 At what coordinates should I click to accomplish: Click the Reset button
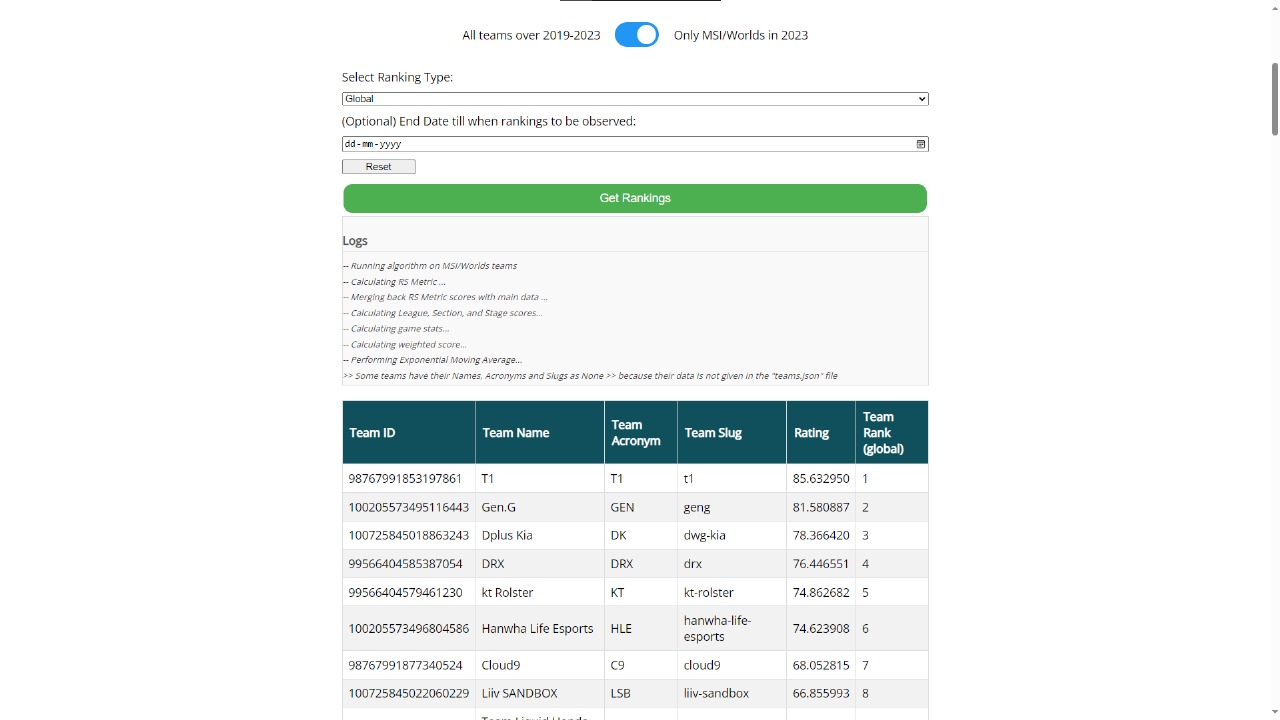tap(379, 167)
